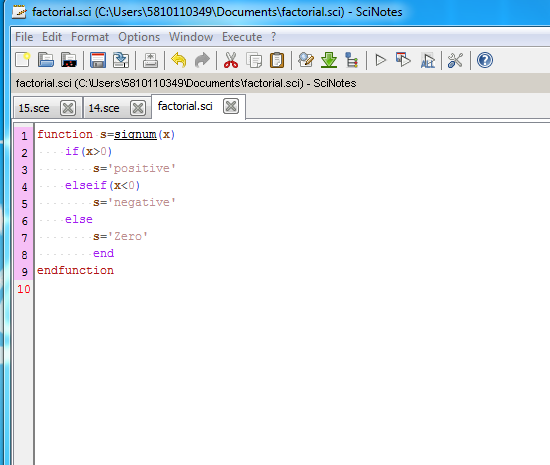Click the Open file in Scilab directory icon
Screen dimensions: 550x465
pos(69,60)
